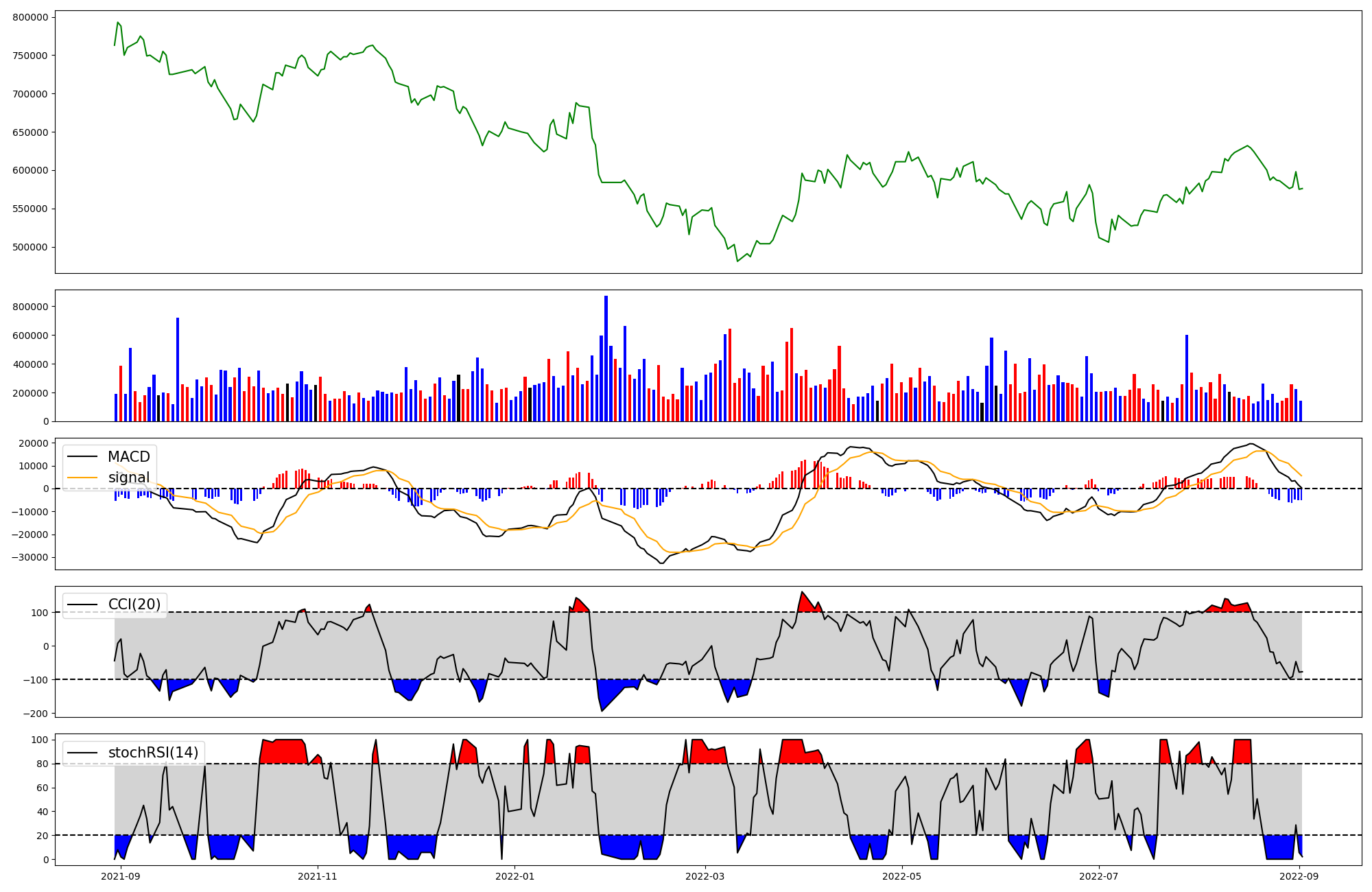This screenshot has height=892, width=1372.
Task: Click the 2022-09 x-axis date label
Action: [1299, 876]
